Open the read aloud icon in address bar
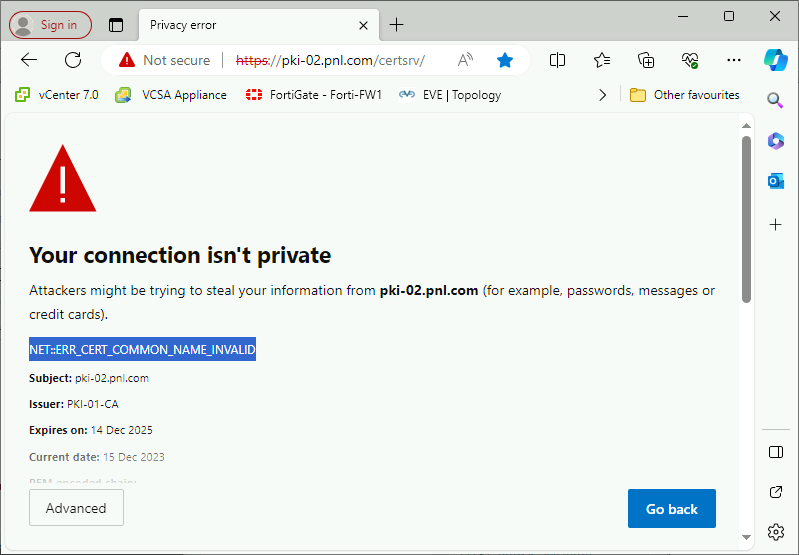 (x=465, y=60)
